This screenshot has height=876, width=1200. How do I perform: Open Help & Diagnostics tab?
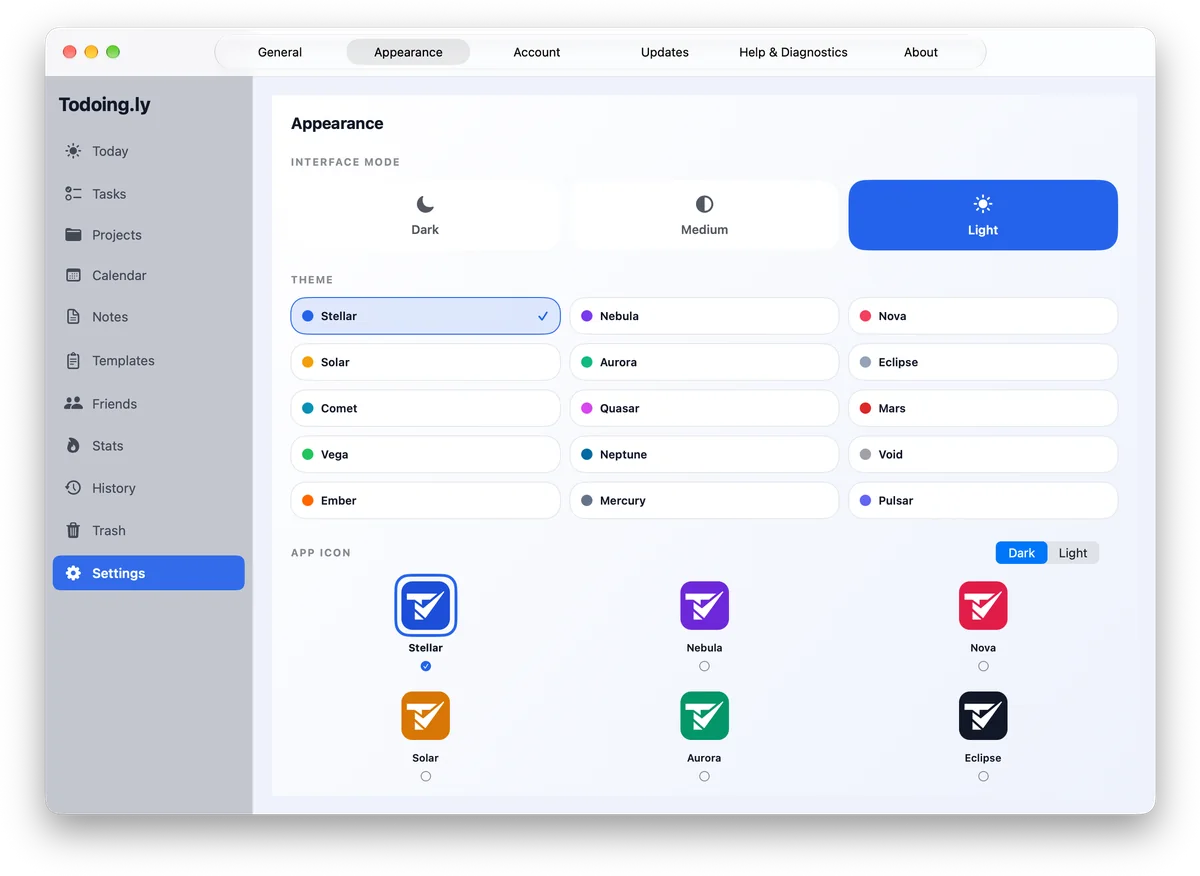tap(793, 52)
